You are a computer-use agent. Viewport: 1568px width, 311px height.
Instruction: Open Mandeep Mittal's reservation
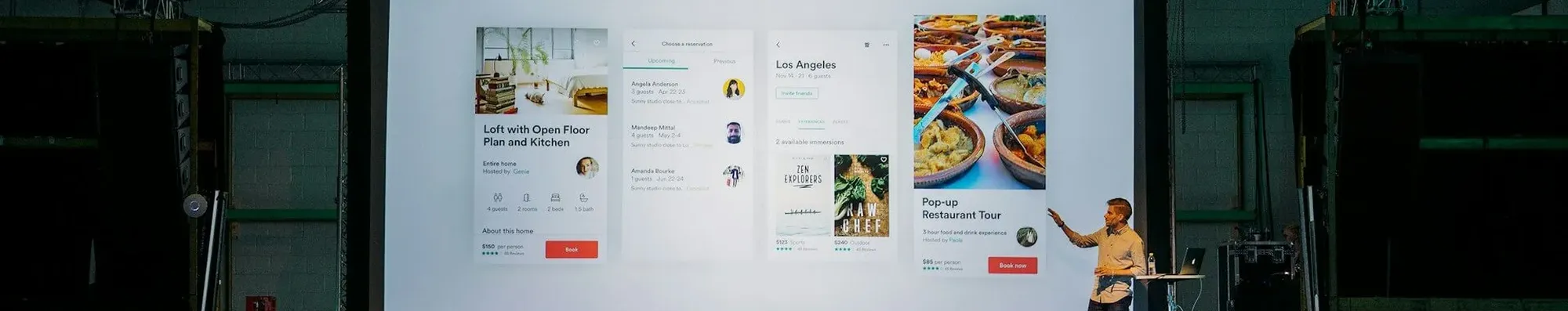pos(688,136)
